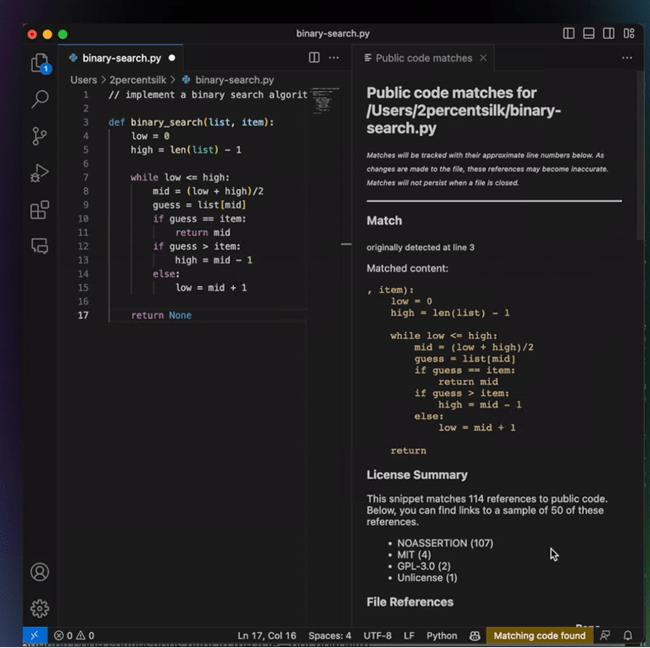This screenshot has width=650, height=648.
Task: Toggle the bottom panel visibility
Action: coord(589,33)
